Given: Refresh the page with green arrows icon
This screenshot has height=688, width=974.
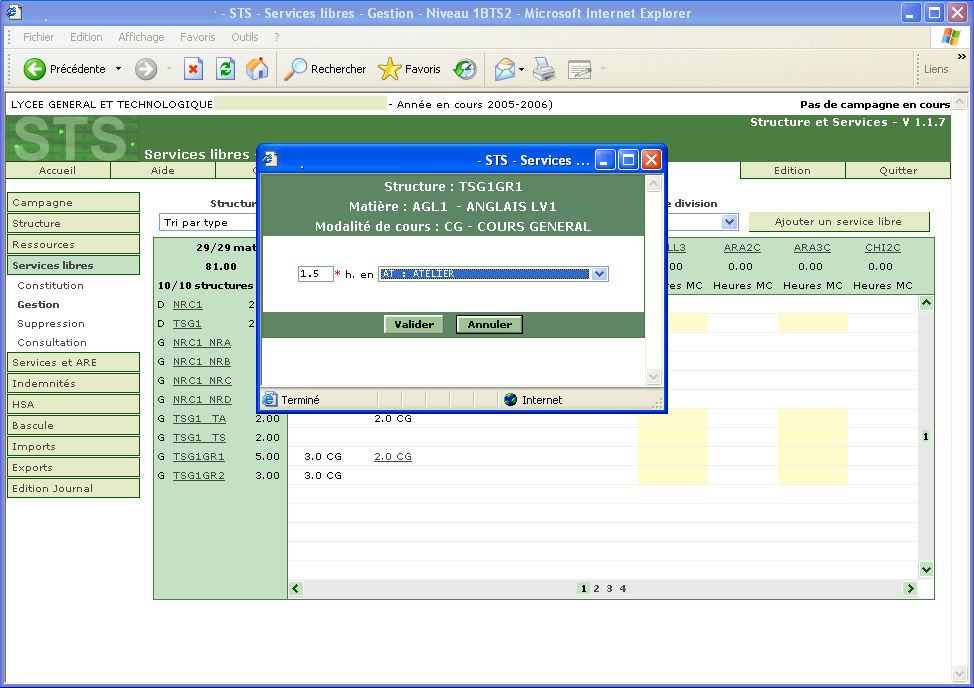Looking at the screenshot, I should pos(225,69).
